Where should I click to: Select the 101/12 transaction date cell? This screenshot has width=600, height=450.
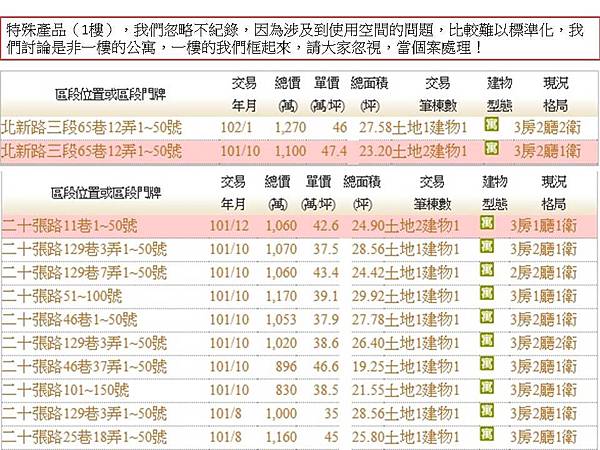tap(229, 226)
